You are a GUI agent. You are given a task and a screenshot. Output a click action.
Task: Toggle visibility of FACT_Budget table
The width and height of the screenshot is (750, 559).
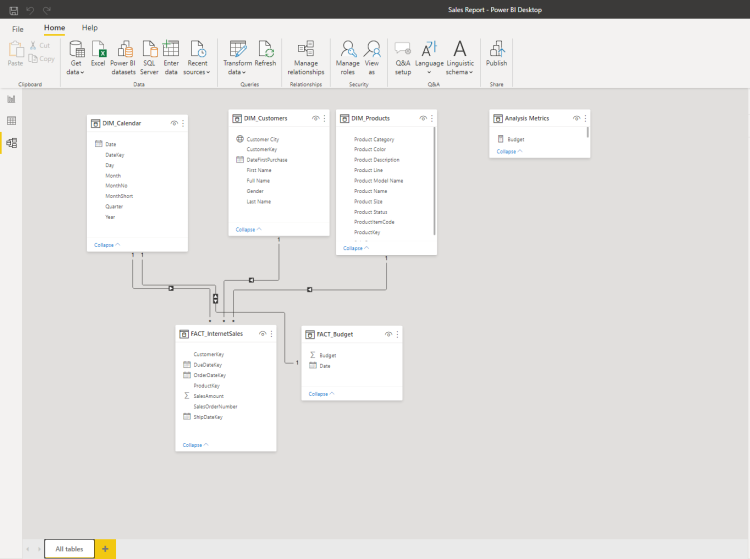[x=388, y=334]
